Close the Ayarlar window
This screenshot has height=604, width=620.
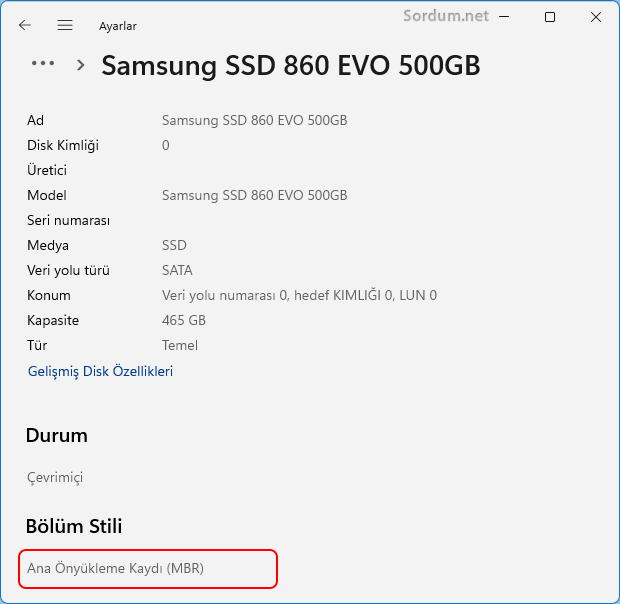595,17
